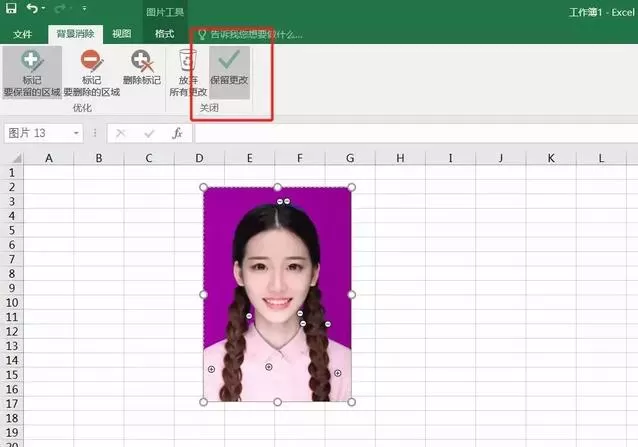Click the insert function fx icon
The image size is (638, 447).
tap(177, 133)
